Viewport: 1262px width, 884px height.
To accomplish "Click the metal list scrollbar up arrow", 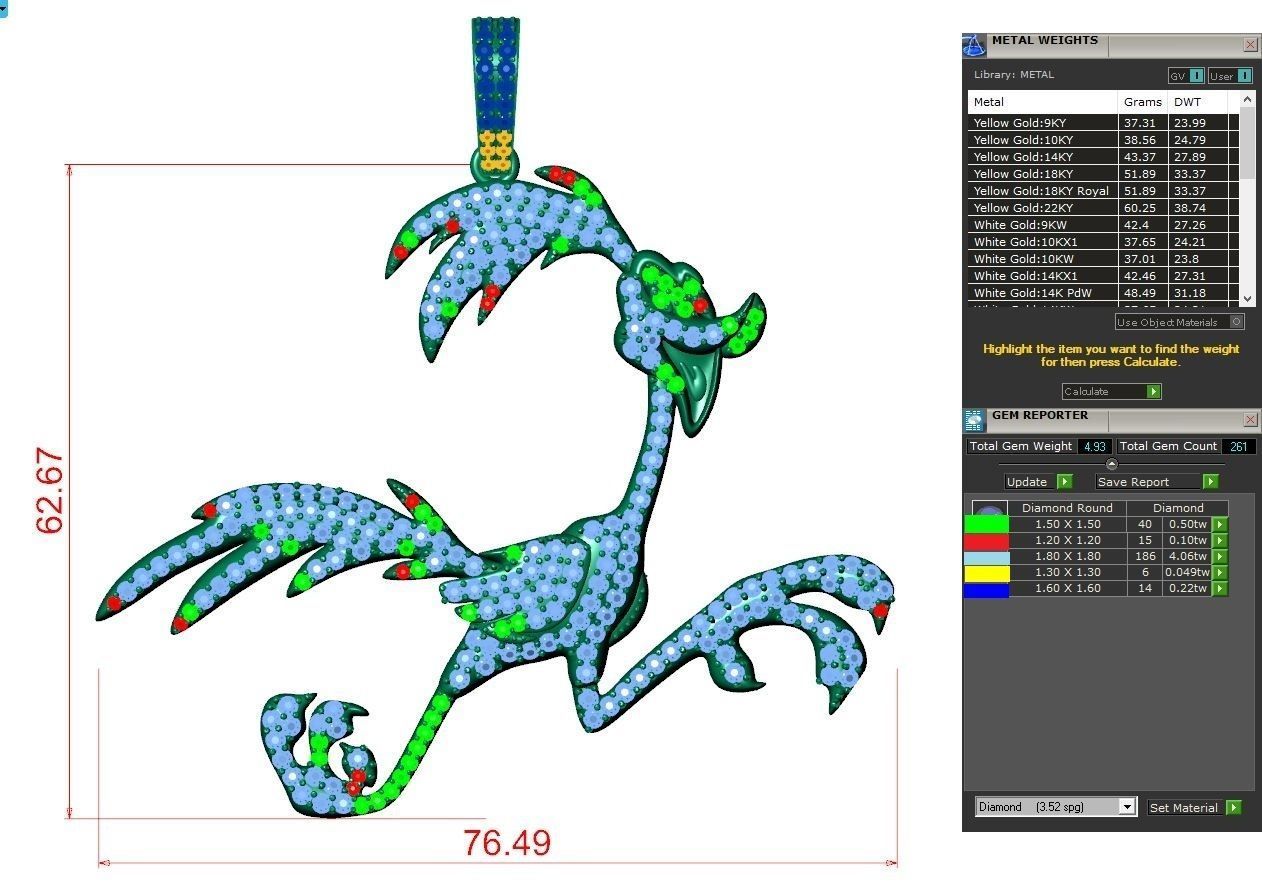I will (x=1247, y=99).
